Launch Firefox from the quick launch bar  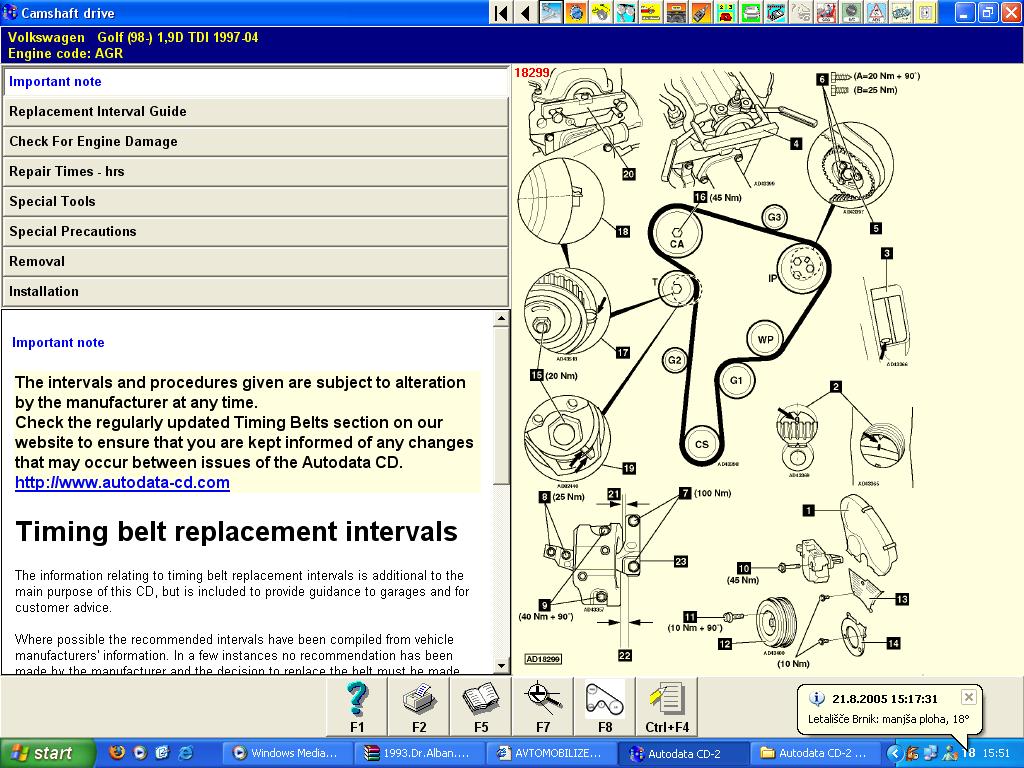[x=118, y=752]
